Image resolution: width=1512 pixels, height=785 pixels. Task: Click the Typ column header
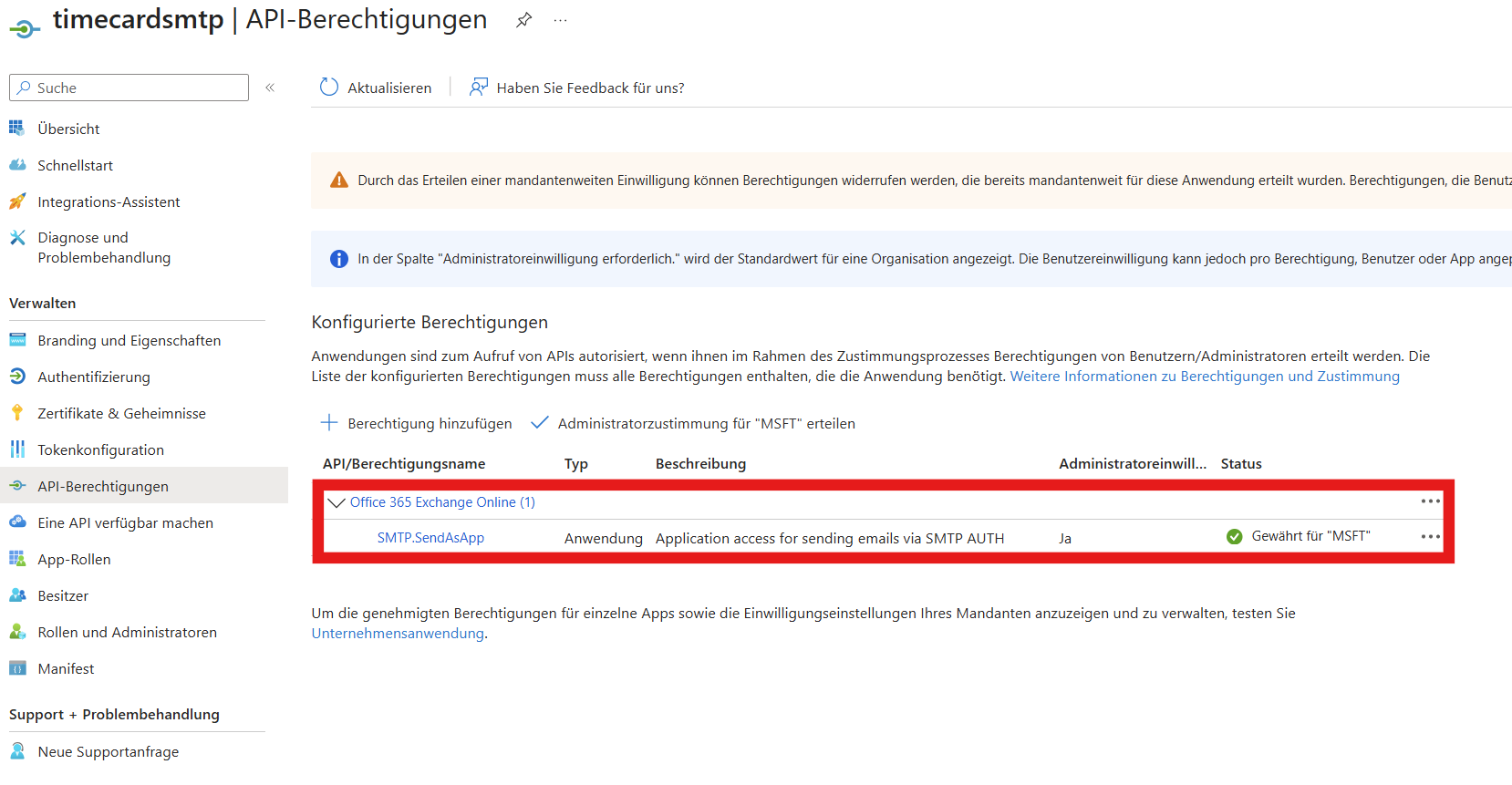pyautogui.click(x=576, y=464)
